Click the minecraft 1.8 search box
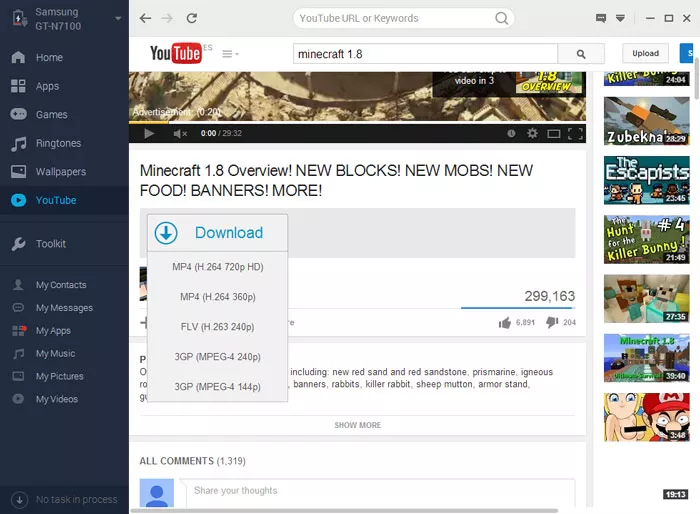The image size is (700, 514). click(x=425, y=54)
